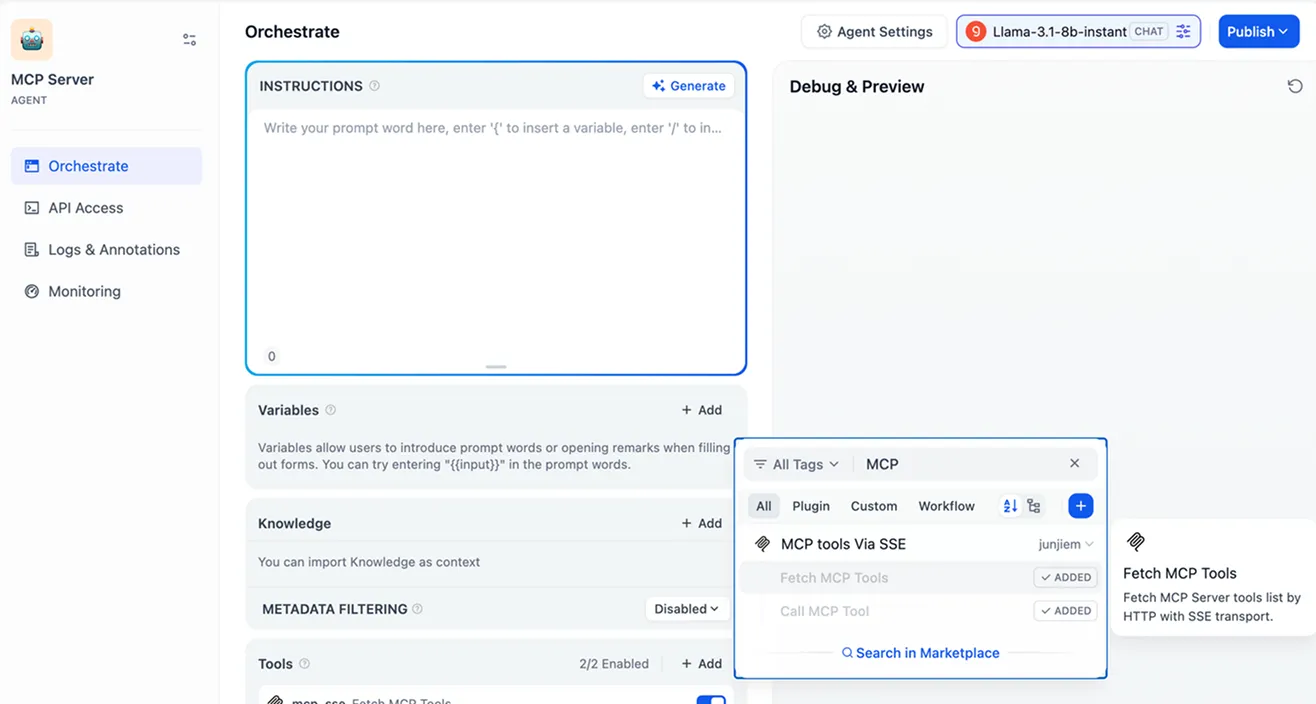Select the Plugin tab in tool picker
This screenshot has width=1316, height=704.
point(811,506)
